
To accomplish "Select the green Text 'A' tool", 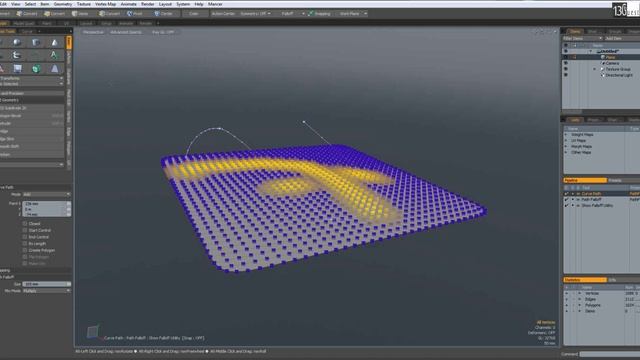I will tap(54, 56).
